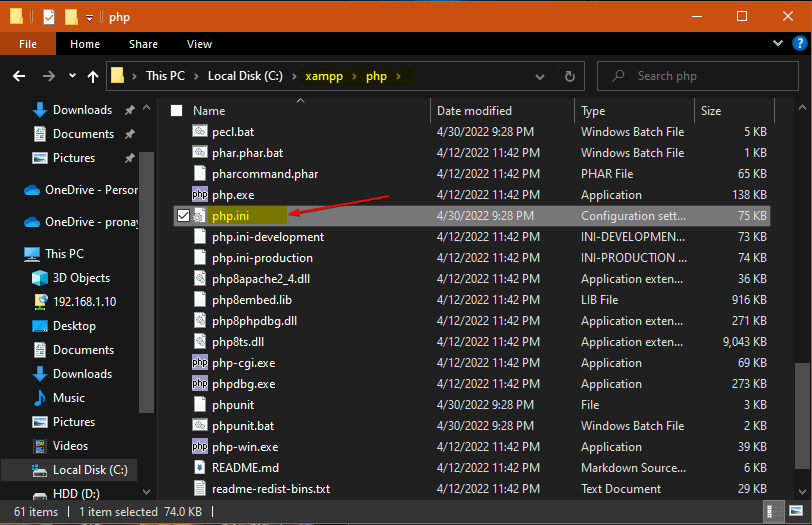Click 'Local Disk (C:)' in breadcrumb

click(x=245, y=76)
